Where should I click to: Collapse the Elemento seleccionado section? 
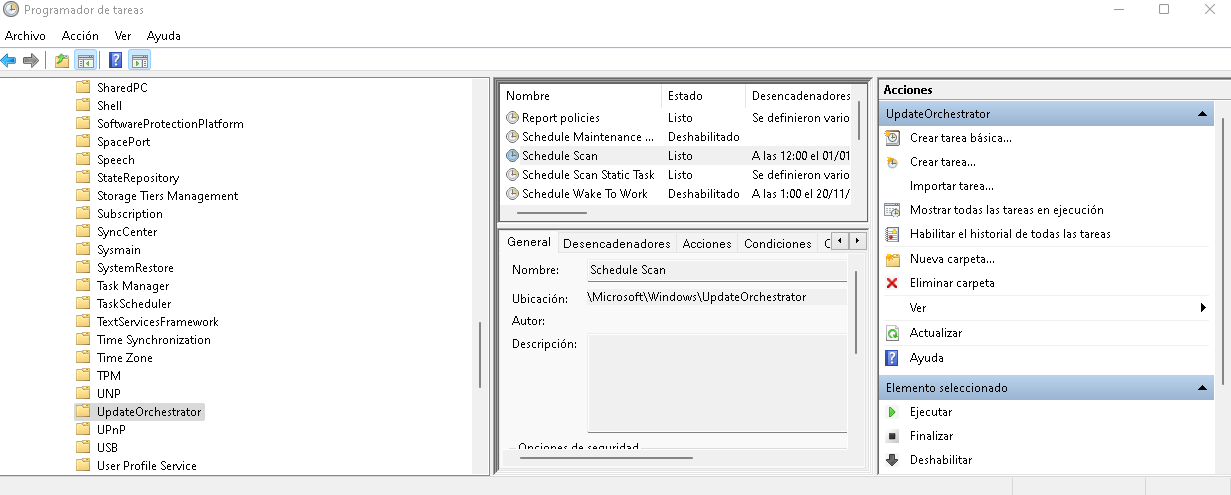(x=1203, y=388)
